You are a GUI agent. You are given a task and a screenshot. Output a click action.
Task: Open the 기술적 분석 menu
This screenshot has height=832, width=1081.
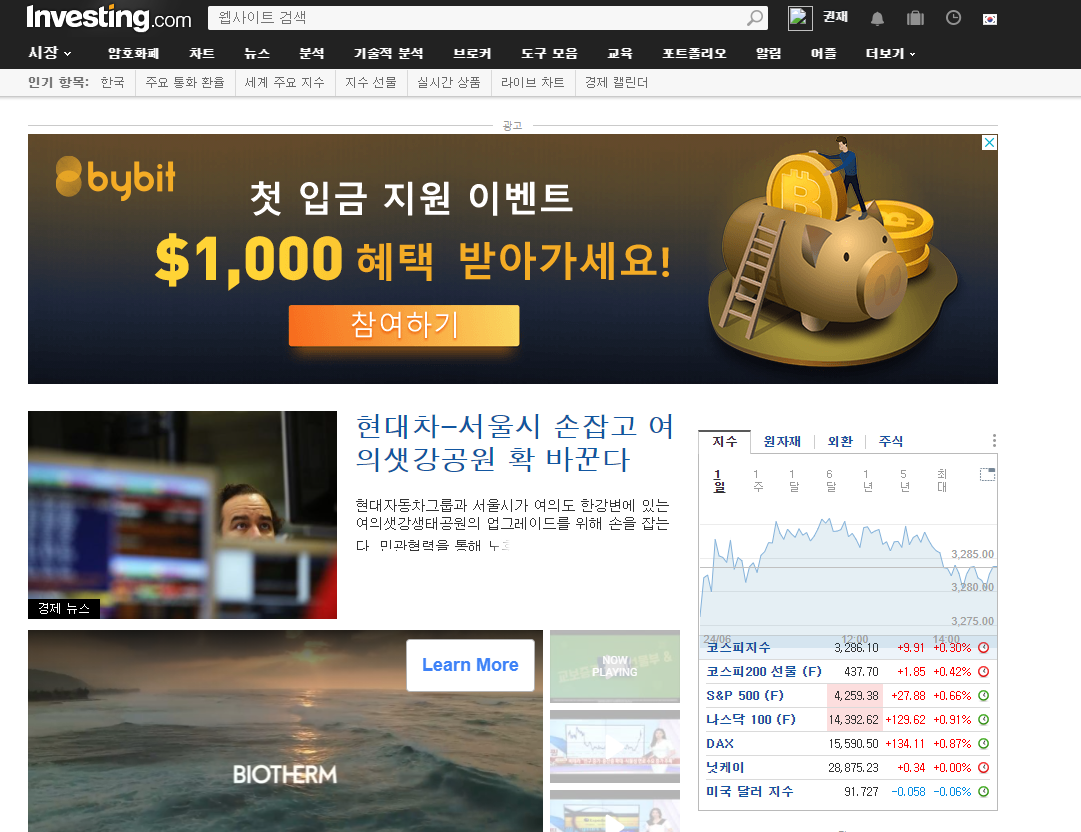point(388,53)
